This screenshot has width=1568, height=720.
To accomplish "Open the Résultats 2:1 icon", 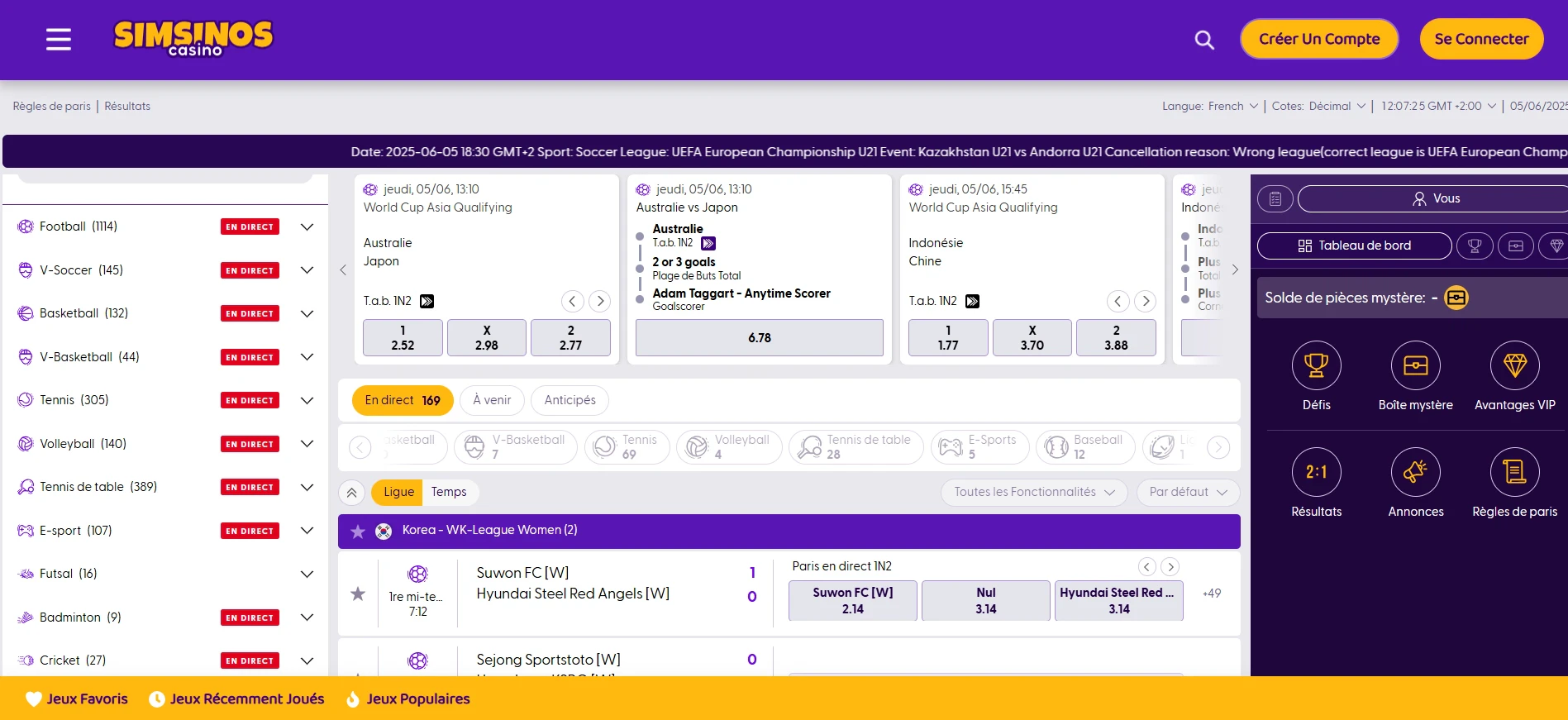I will pos(1316,472).
